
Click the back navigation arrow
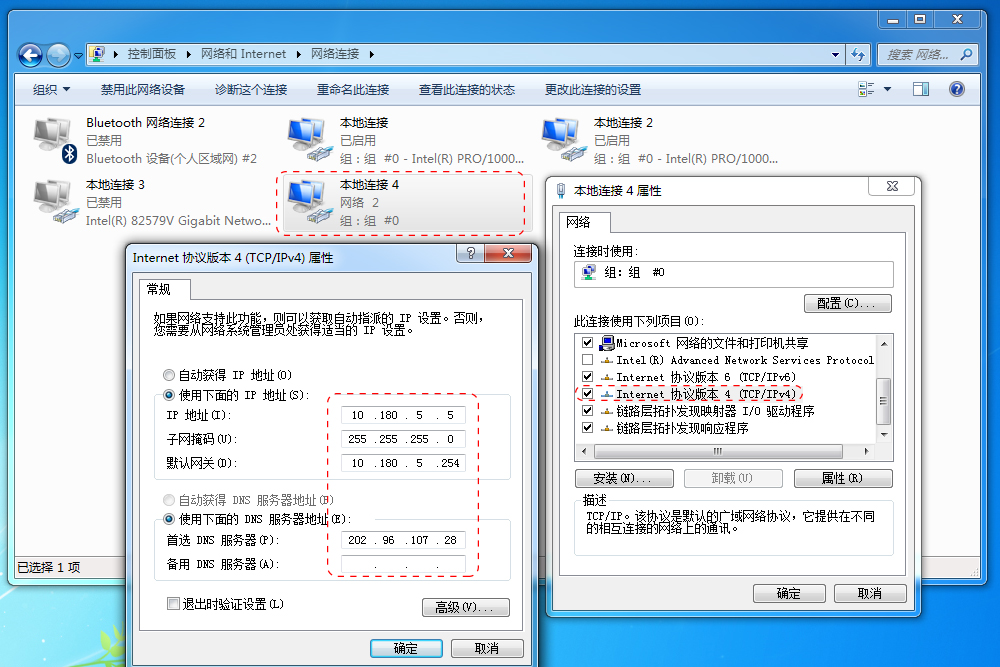30,54
